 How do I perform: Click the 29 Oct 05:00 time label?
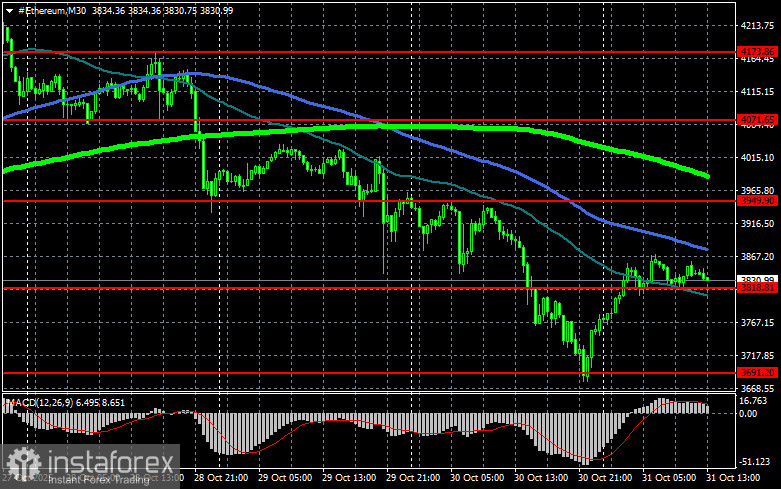tap(285, 478)
